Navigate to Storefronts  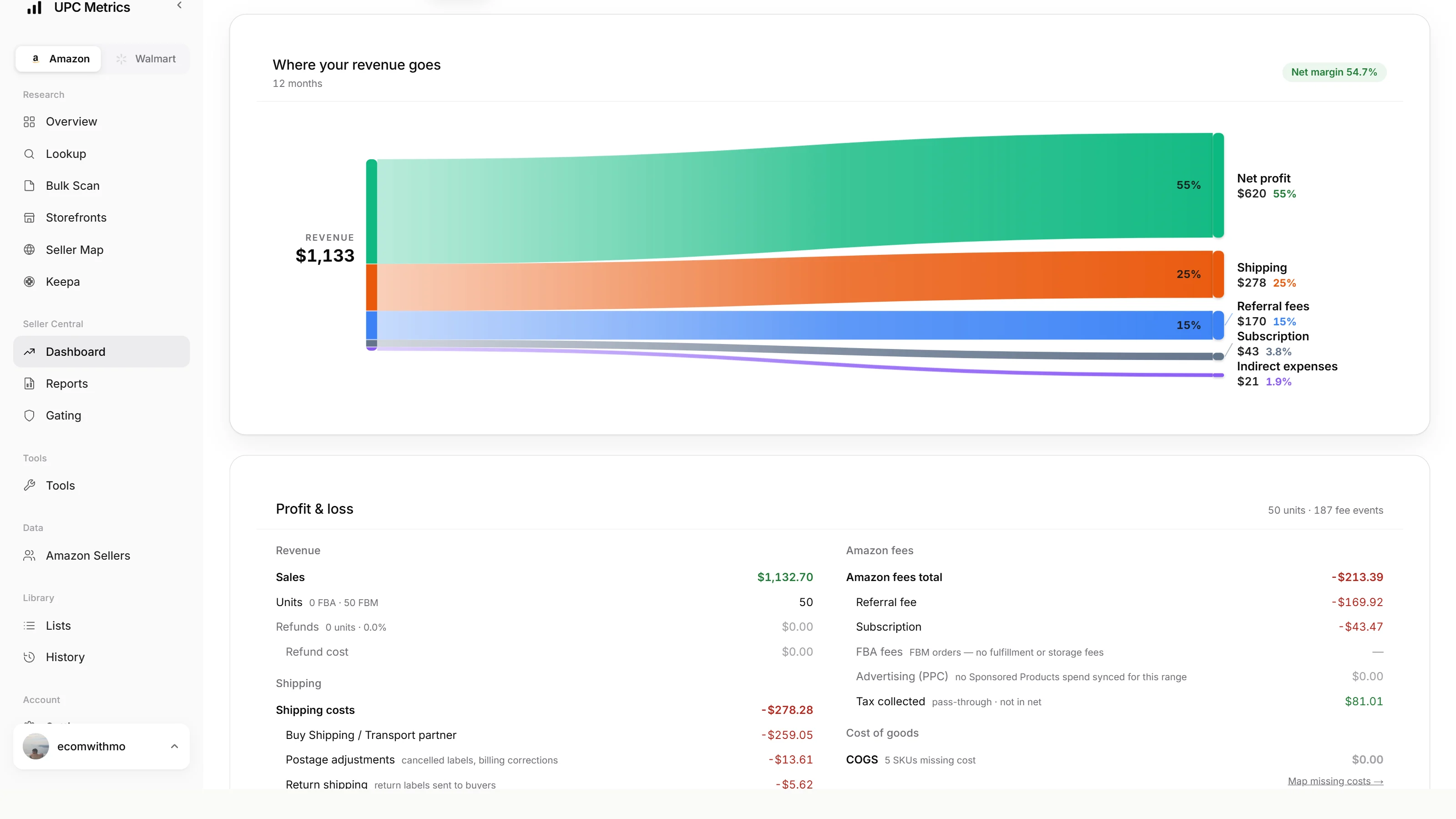101,217
